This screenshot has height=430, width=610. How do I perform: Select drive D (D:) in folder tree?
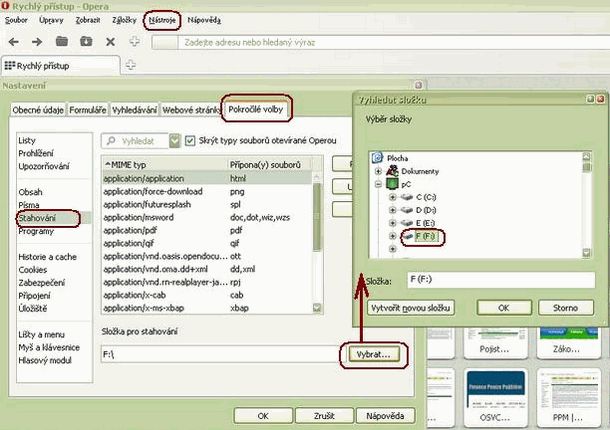(426, 210)
